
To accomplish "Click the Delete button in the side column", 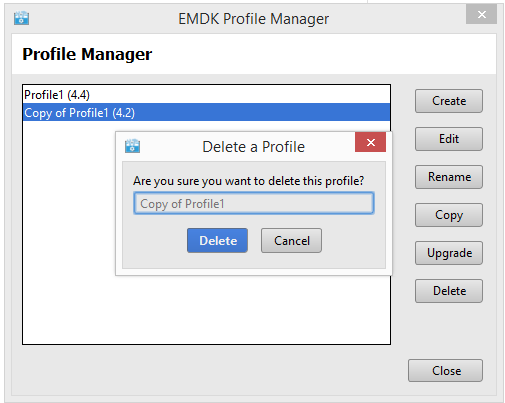I will (x=449, y=291).
